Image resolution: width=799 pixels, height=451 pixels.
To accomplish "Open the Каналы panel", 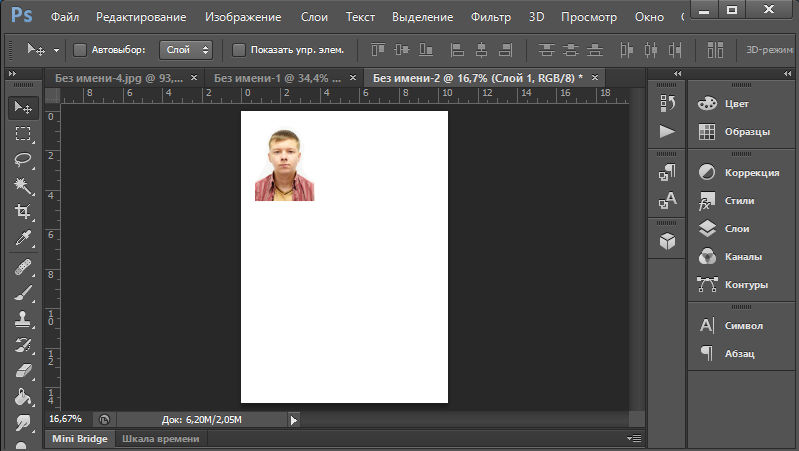I will click(741, 256).
